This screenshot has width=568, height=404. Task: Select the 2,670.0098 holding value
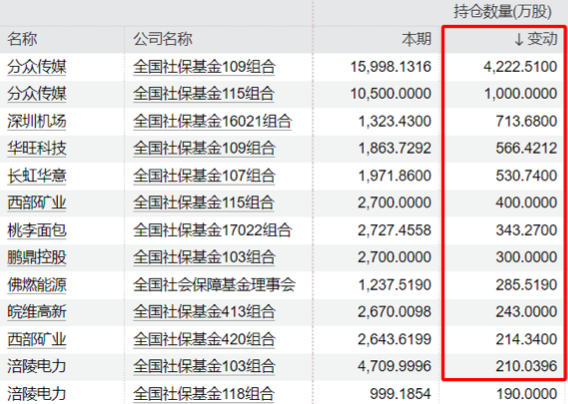point(395,312)
